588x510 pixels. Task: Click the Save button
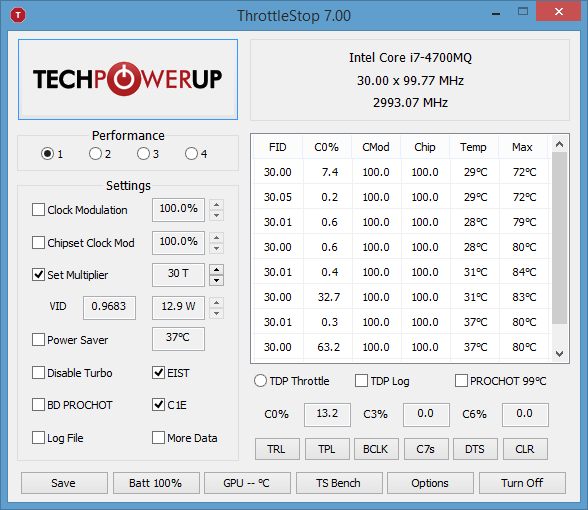tap(64, 483)
